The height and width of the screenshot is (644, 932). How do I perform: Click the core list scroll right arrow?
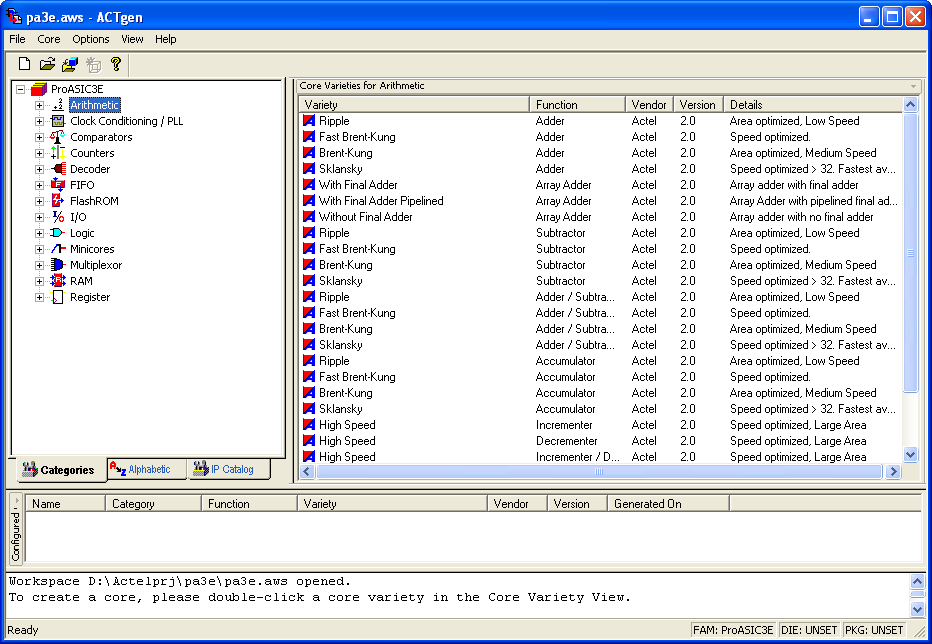pyautogui.click(x=893, y=472)
